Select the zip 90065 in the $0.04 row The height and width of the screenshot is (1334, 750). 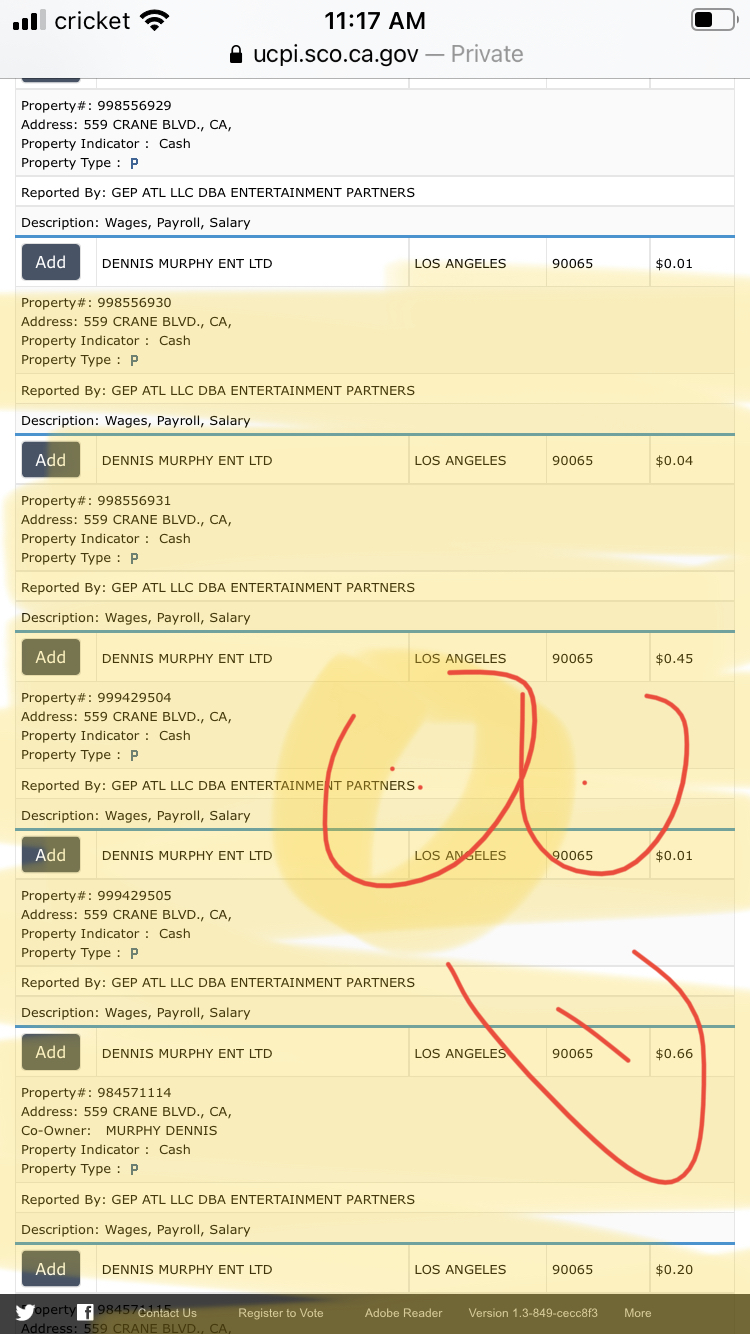(572, 461)
